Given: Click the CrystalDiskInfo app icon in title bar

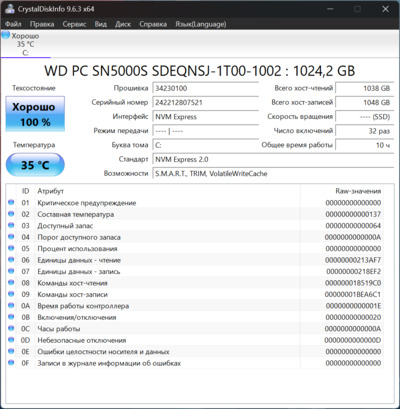Looking at the screenshot, I should [x=9, y=9].
